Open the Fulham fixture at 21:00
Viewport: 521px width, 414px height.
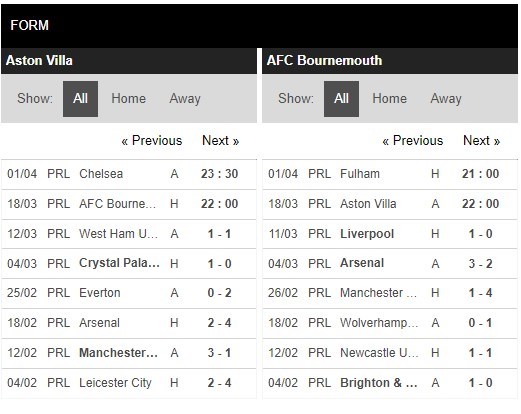click(x=390, y=174)
